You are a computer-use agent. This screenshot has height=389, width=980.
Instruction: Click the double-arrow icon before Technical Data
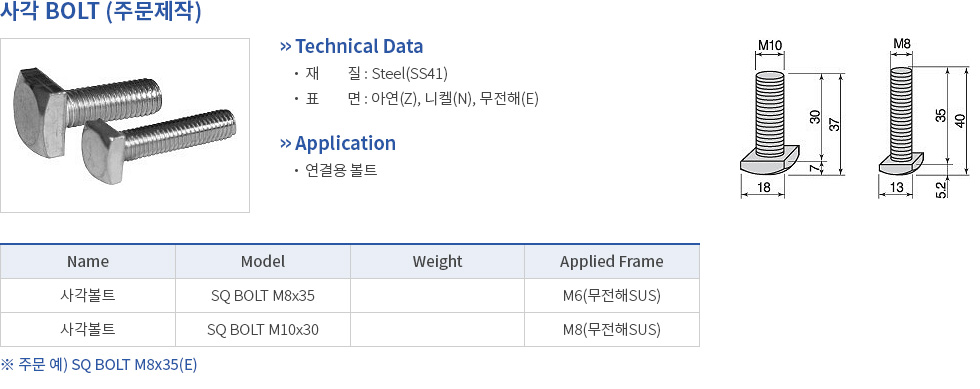286,46
